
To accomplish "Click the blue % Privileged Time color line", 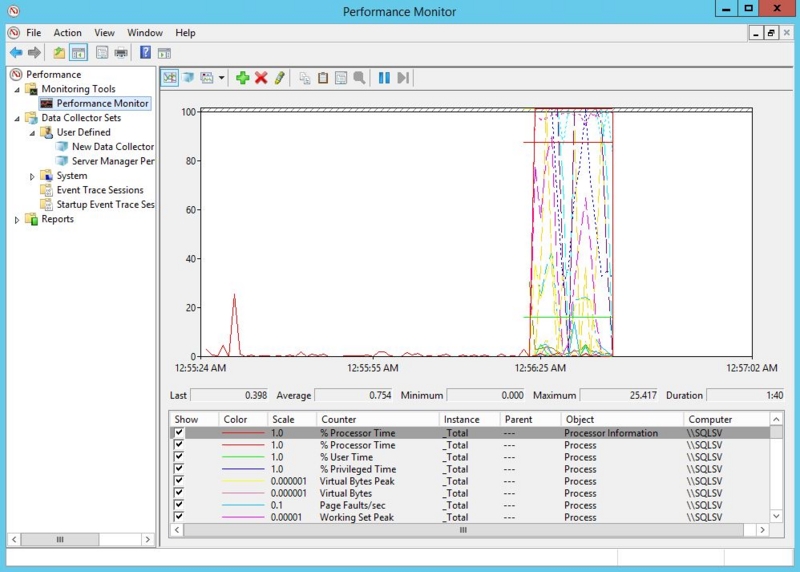I will (243, 469).
